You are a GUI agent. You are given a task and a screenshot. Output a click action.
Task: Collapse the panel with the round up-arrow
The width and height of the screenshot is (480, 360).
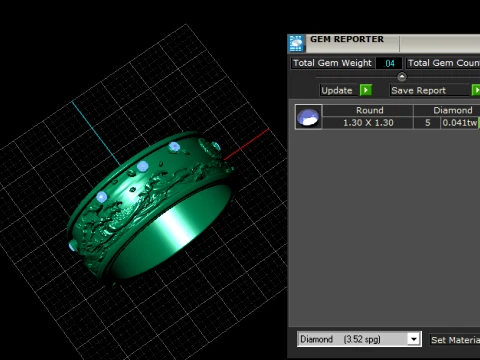[402, 77]
